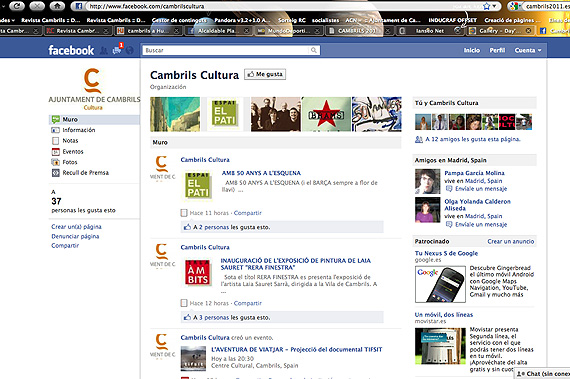Screen dimensions: 570x379
Task: Open the globe notifications icon
Action: point(130,50)
